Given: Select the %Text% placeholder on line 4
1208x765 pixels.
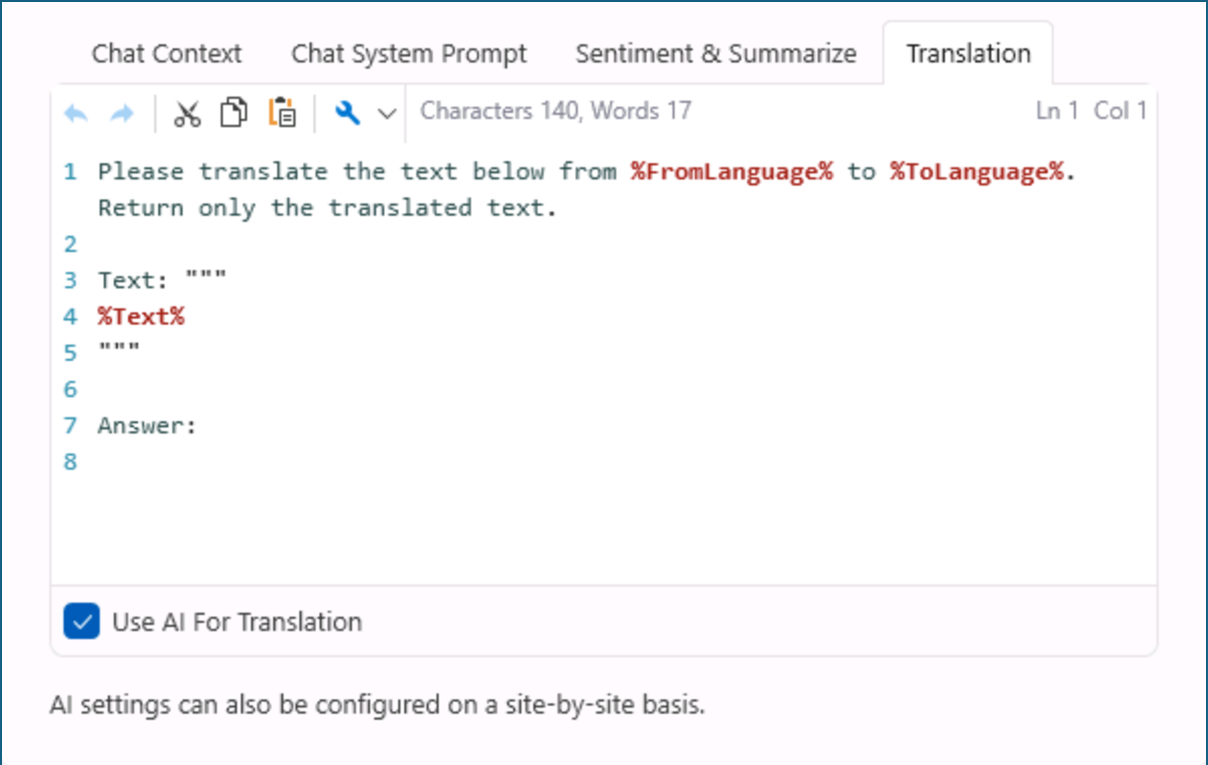Looking at the screenshot, I should tap(140, 316).
